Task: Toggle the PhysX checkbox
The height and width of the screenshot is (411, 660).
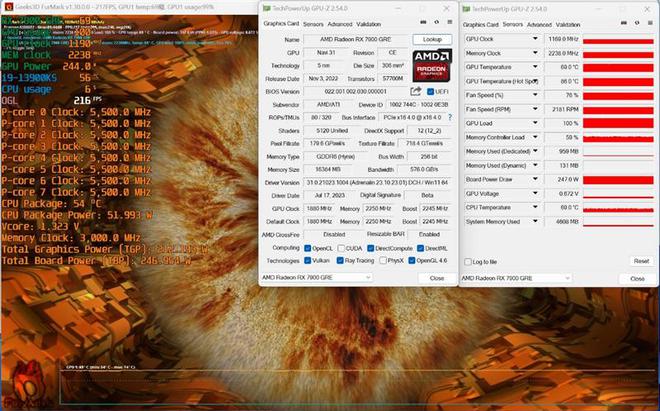Action: coord(383,261)
